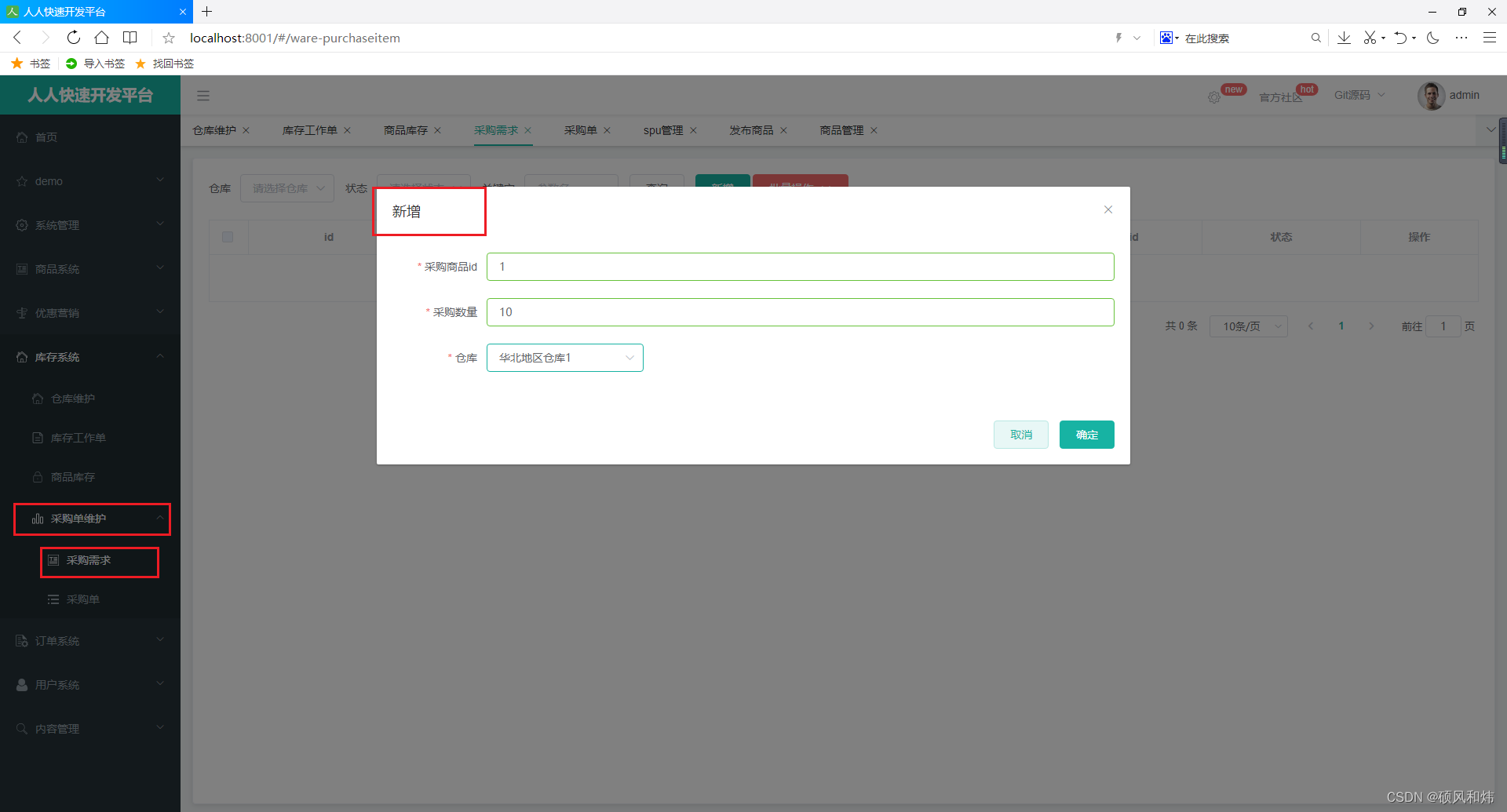Open 导入书签 bookmark bar item
This screenshot has width=1507, height=812.
[96, 64]
